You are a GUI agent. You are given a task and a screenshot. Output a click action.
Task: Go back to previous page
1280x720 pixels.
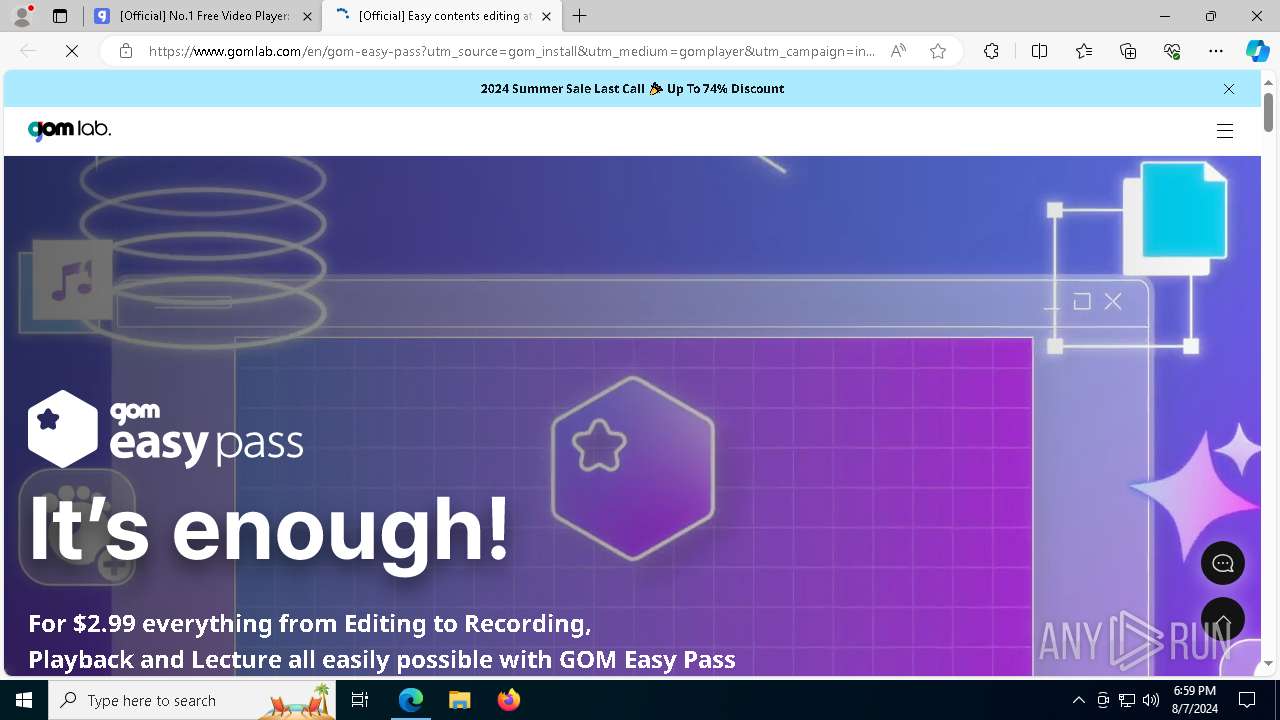pos(28,51)
